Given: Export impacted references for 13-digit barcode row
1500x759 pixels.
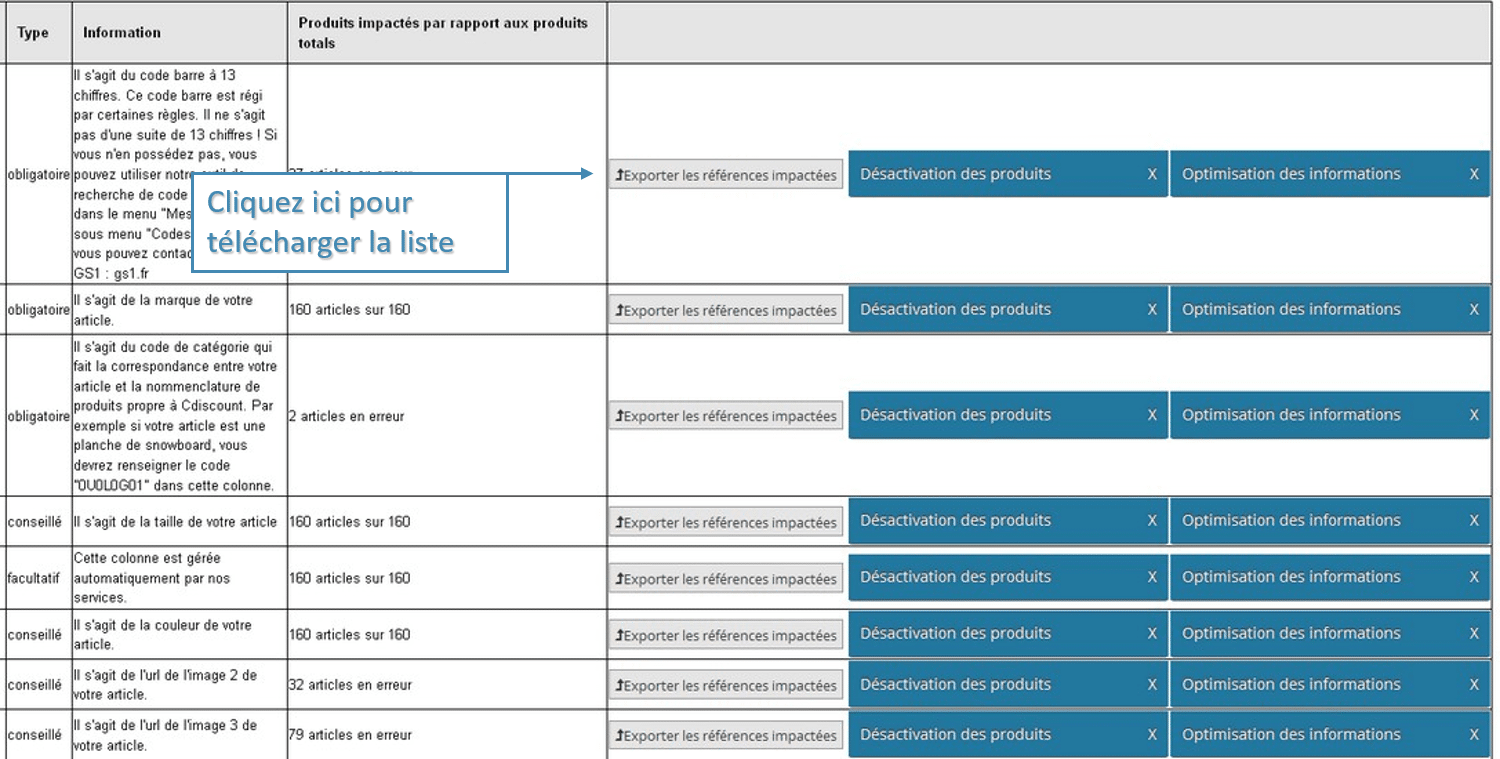Looking at the screenshot, I should tap(726, 175).
